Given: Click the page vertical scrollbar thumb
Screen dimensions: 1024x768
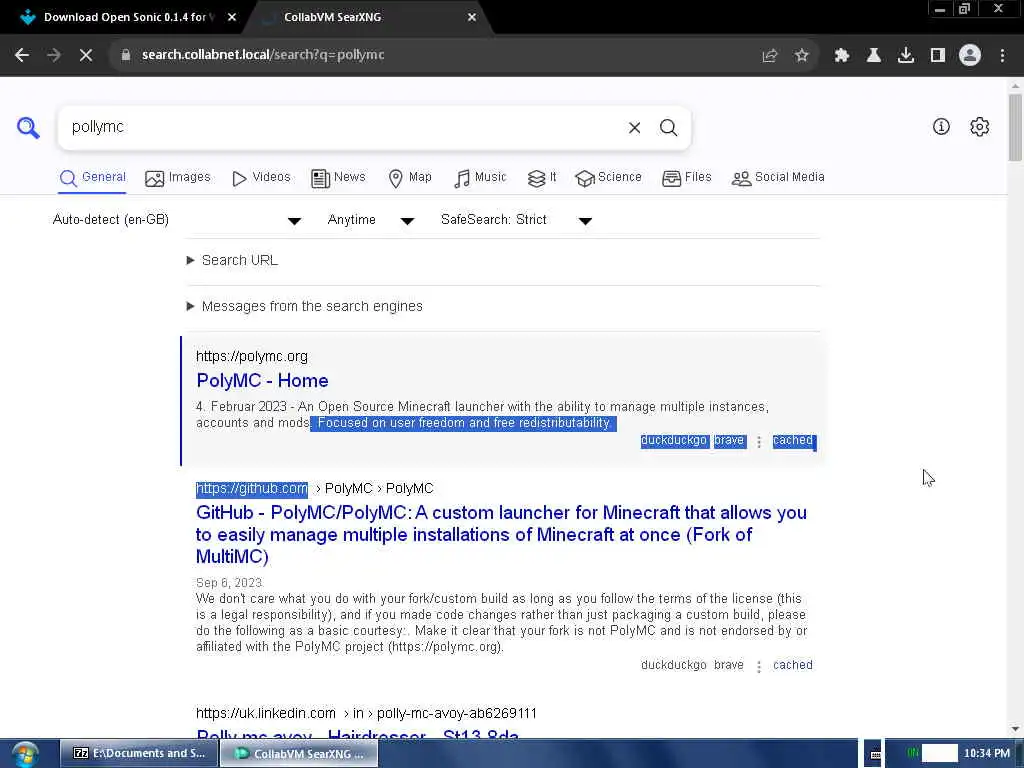Looking at the screenshot, I should pos(1016,127).
